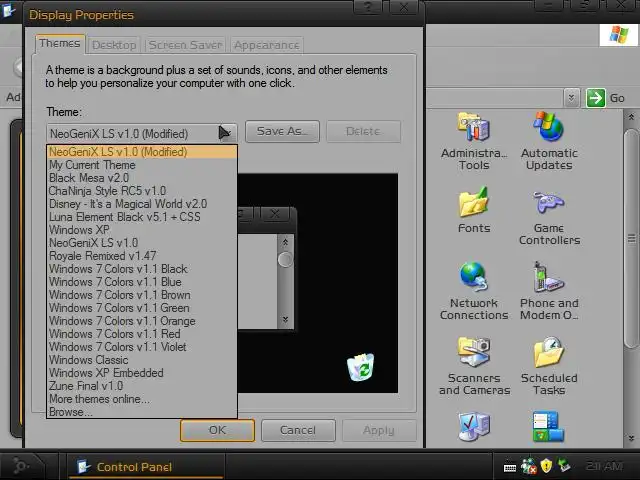Viewport: 640px width, 480px height.
Task: Select Windows 7 Colors v1.1 Blue
Action: pos(142,282)
